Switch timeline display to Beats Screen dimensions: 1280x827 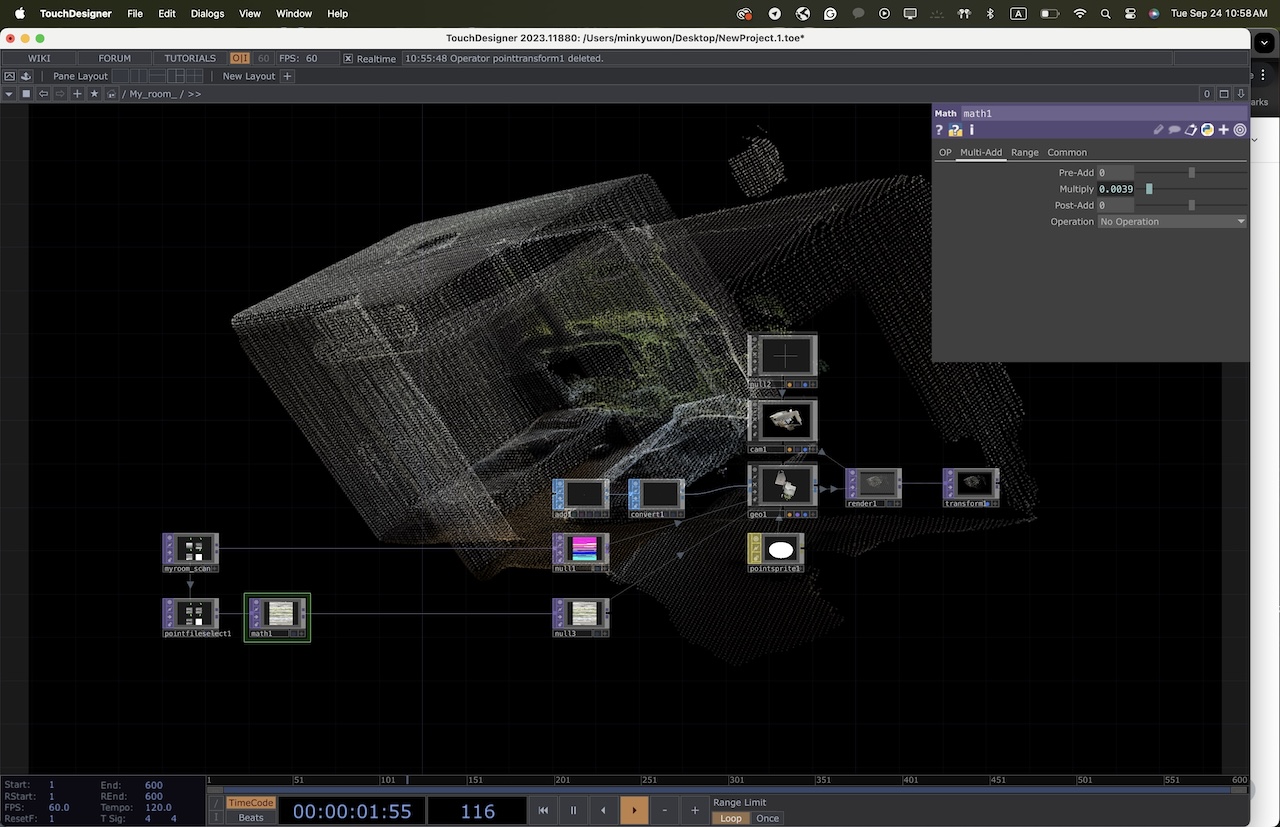point(251,818)
